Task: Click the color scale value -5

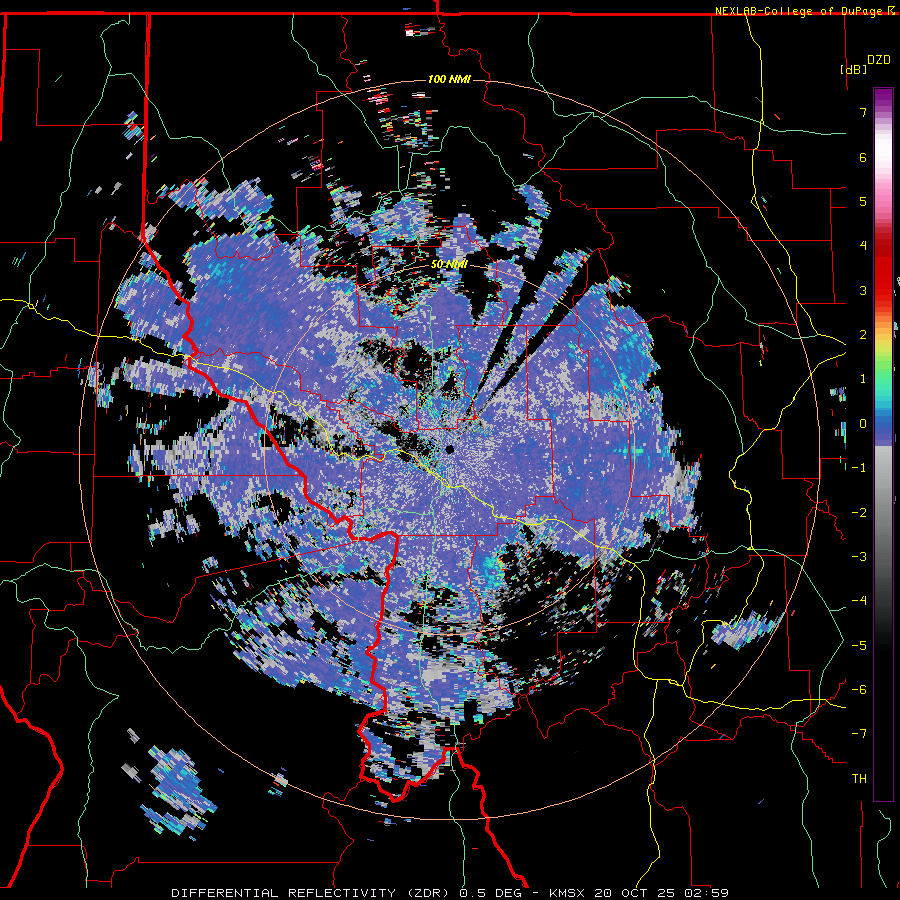Action: [x=859, y=646]
